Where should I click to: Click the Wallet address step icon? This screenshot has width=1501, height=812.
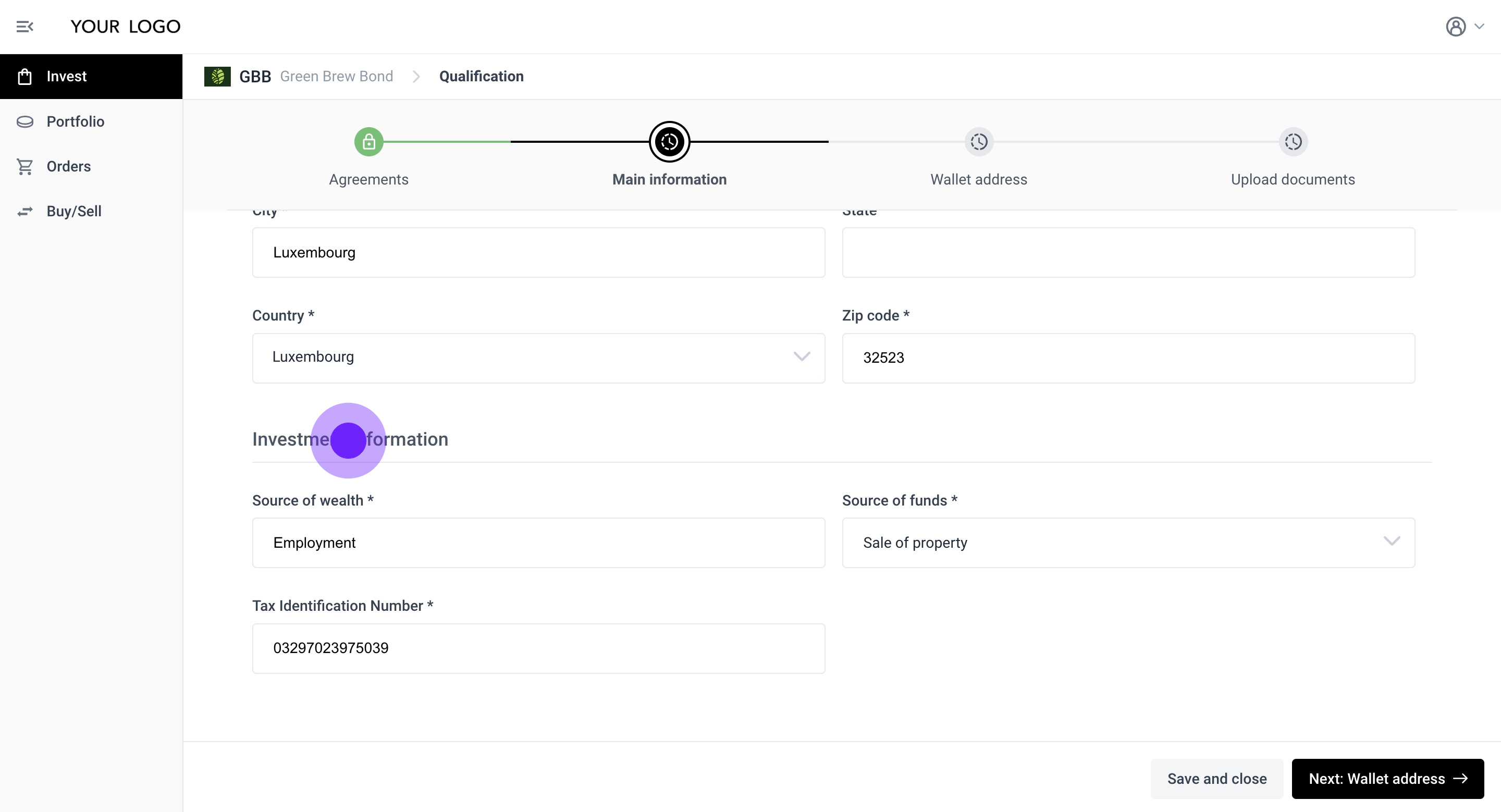coord(979,142)
